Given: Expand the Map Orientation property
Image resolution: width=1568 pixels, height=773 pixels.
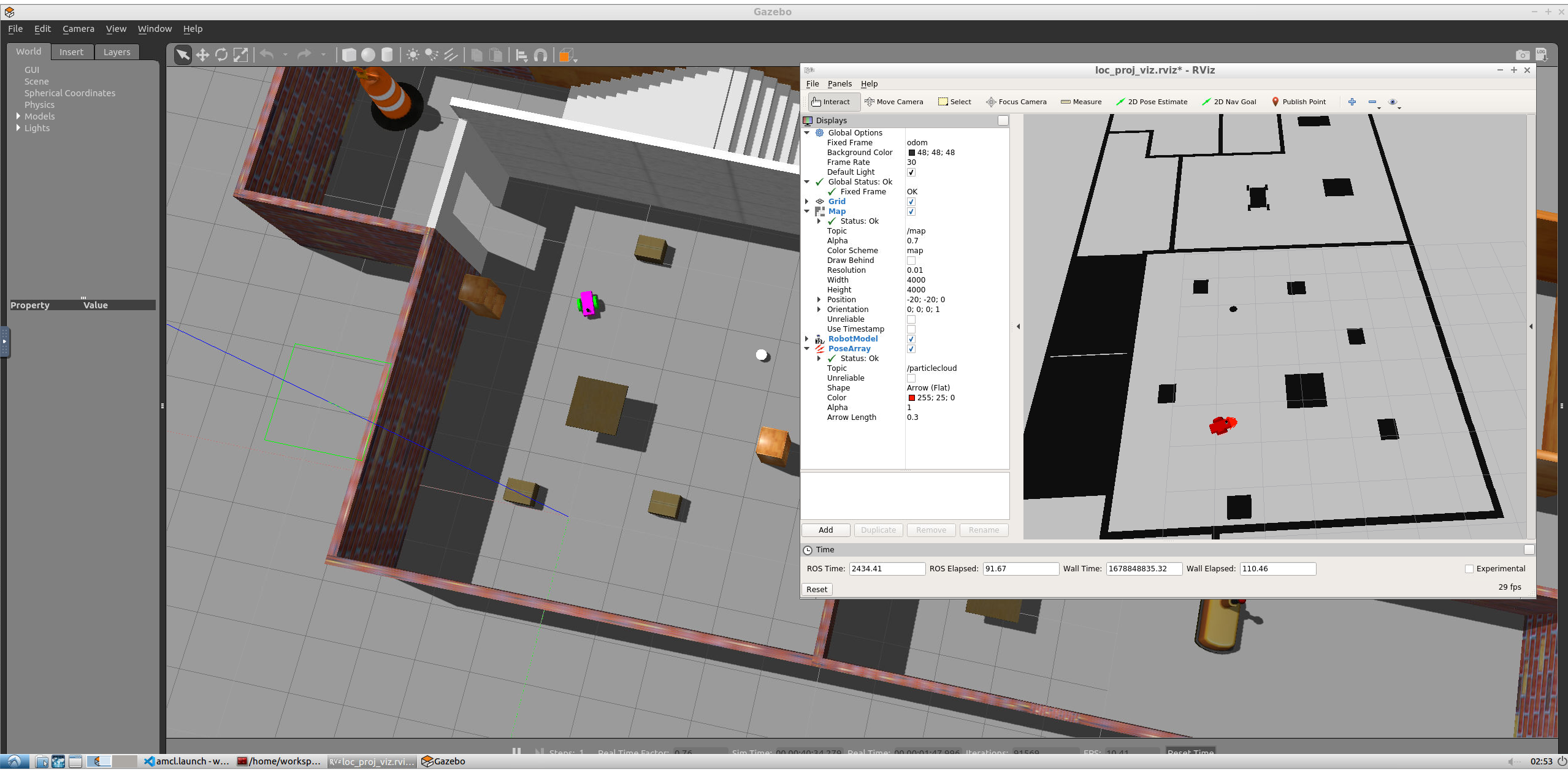Looking at the screenshot, I should (x=819, y=310).
